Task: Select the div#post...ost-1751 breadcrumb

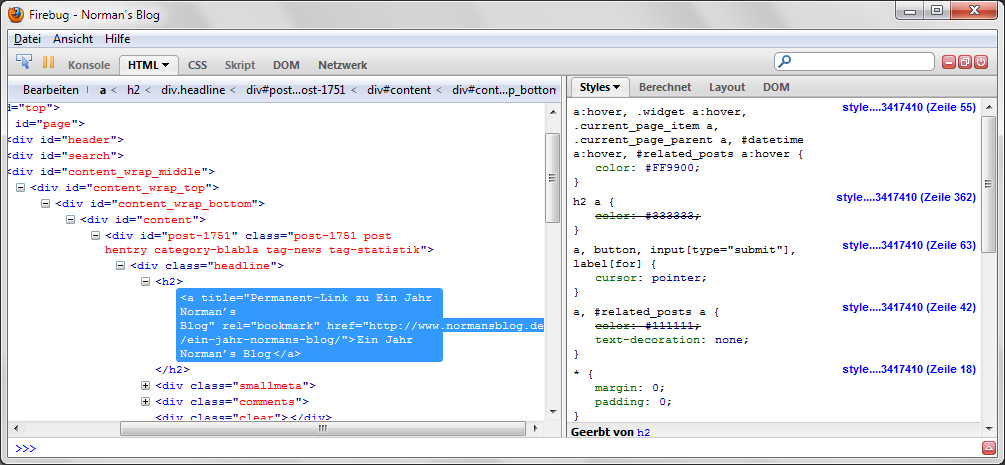Action: click(x=295, y=90)
